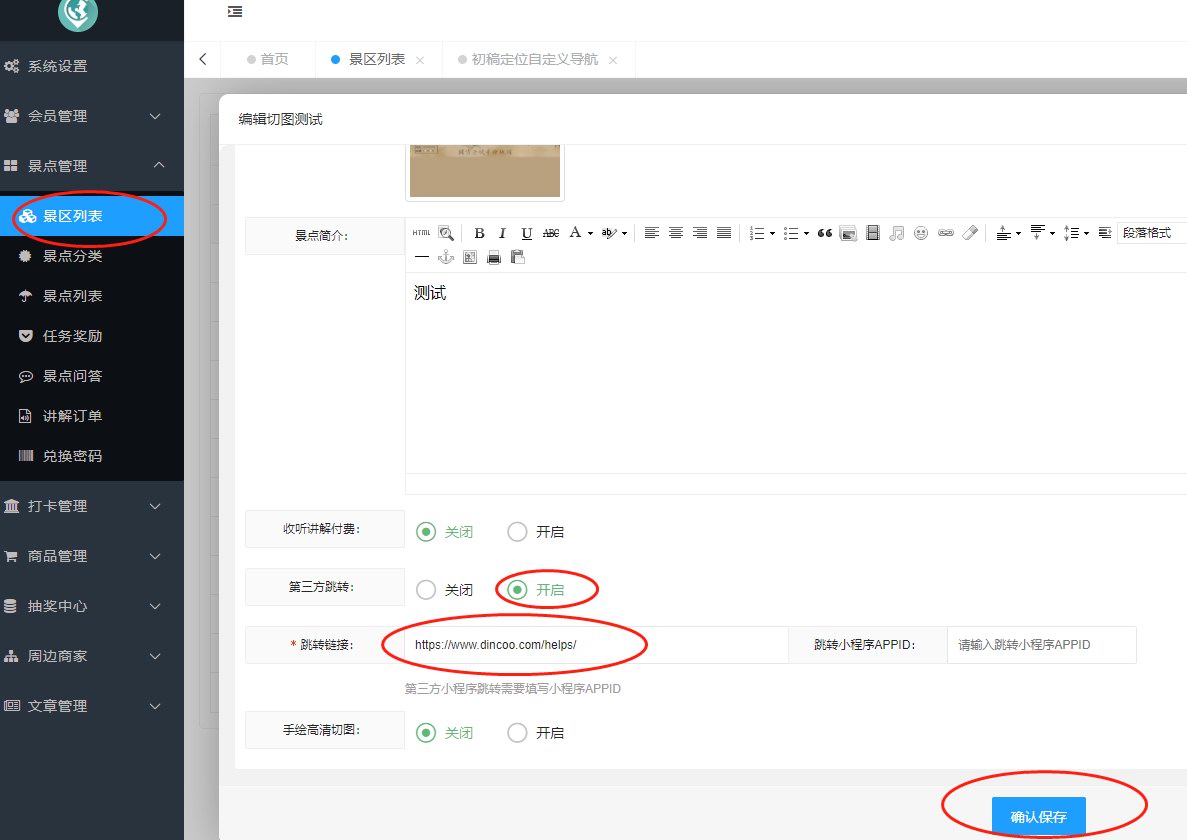Click the print icon in editor toolbar
Screen dimensions: 1187x840
[494, 257]
